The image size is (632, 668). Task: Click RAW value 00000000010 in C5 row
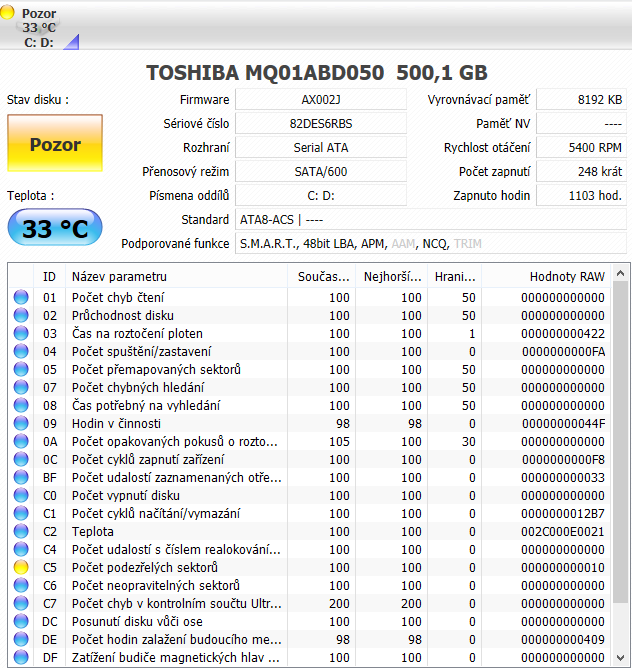tap(563, 567)
